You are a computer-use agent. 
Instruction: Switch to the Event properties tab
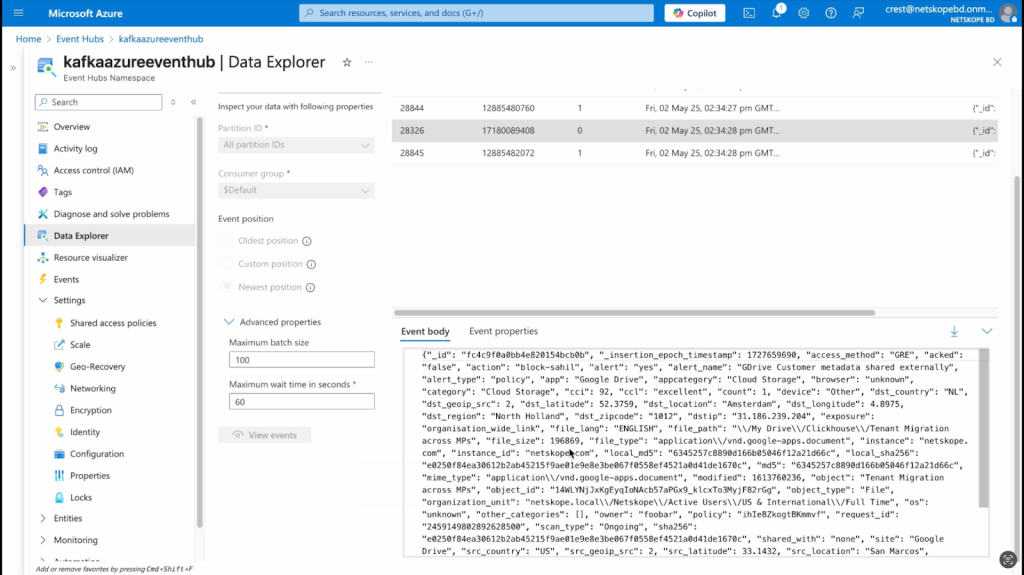click(x=504, y=331)
